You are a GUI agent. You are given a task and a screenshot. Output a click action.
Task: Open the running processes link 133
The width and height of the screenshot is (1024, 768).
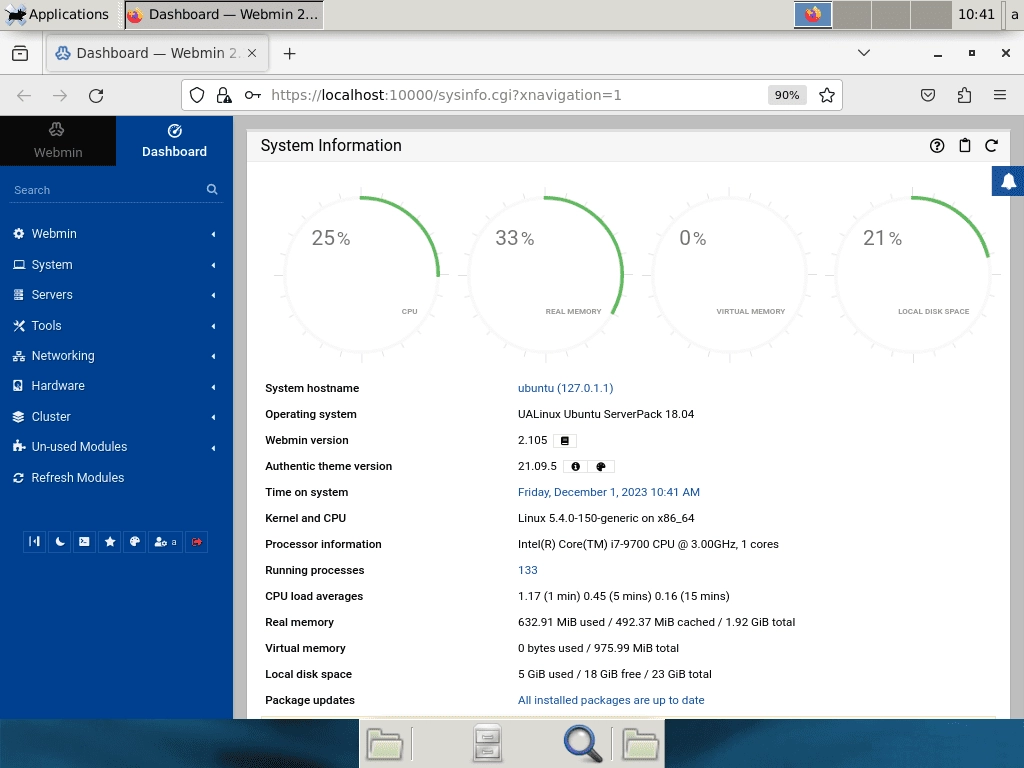pyautogui.click(x=528, y=570)
